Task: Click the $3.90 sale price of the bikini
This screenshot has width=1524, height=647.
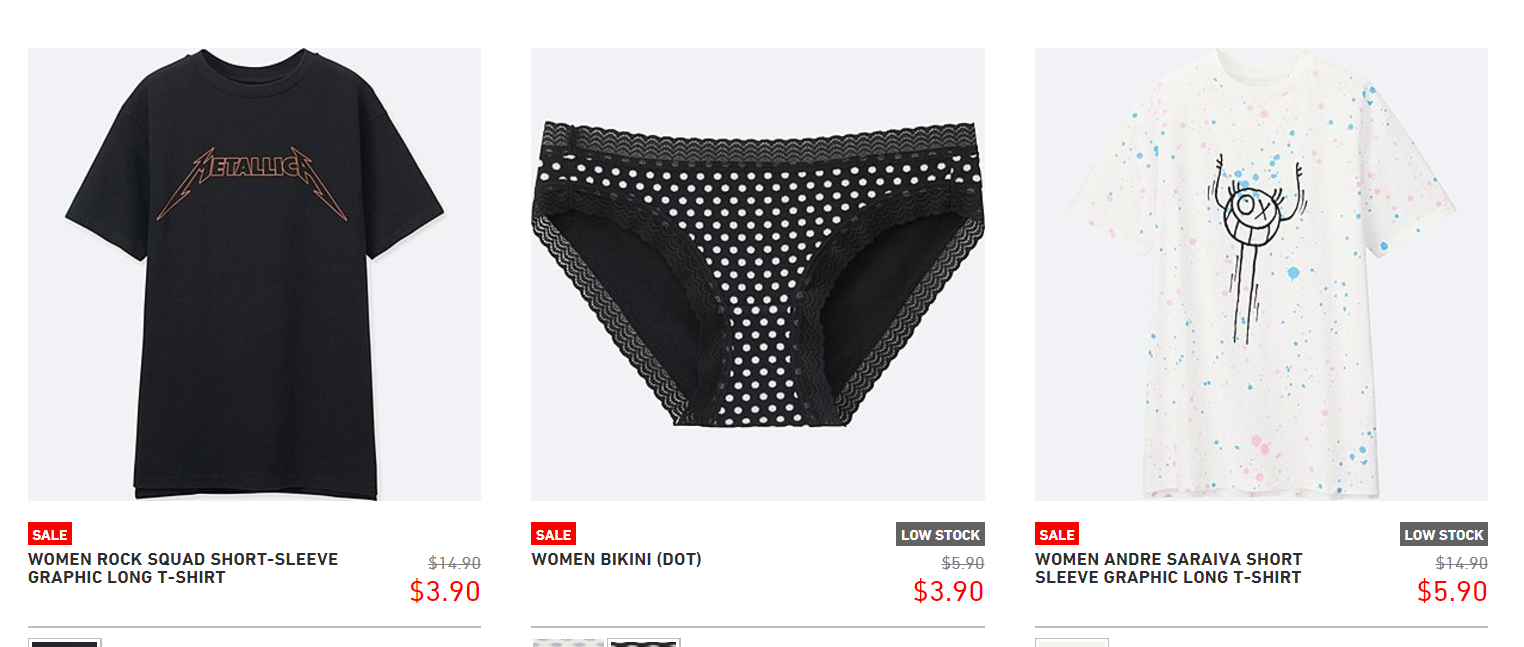Action: (x=948, y=591)
